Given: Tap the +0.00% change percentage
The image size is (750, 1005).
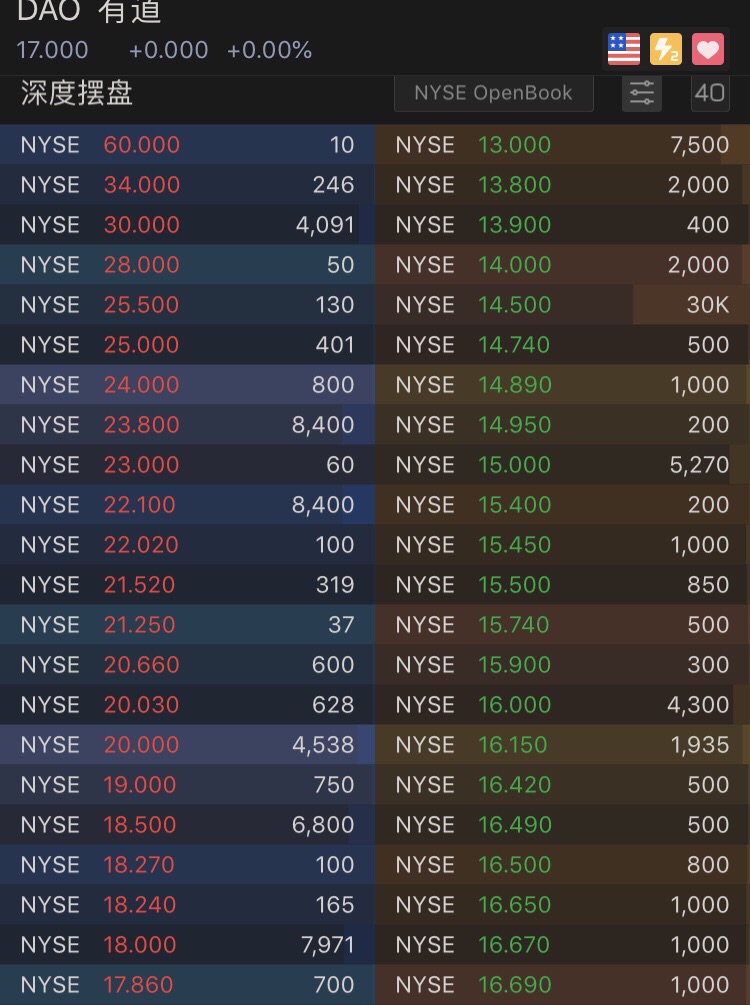Looking at the screenshot, I should pos(269,50).
